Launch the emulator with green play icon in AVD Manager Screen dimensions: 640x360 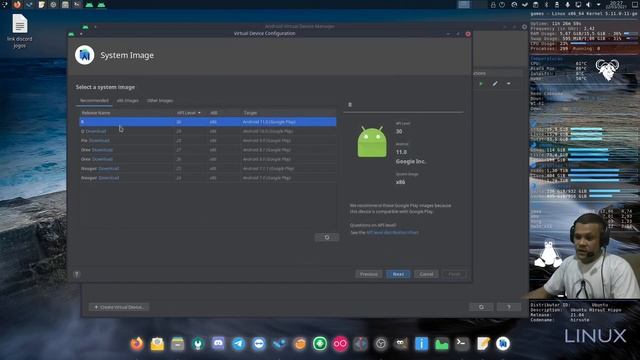pos(481,84)
